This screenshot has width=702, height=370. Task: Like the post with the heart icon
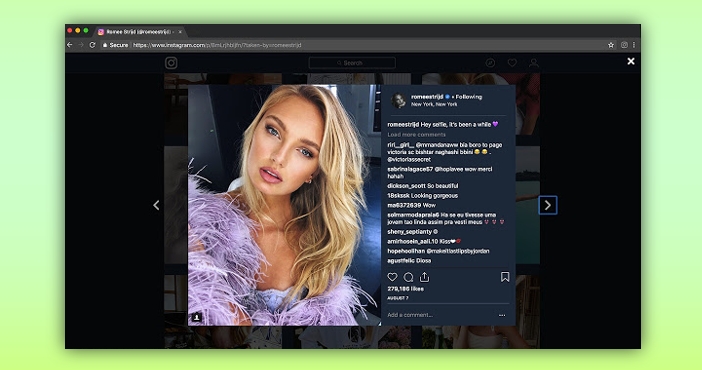pos(392,277)
